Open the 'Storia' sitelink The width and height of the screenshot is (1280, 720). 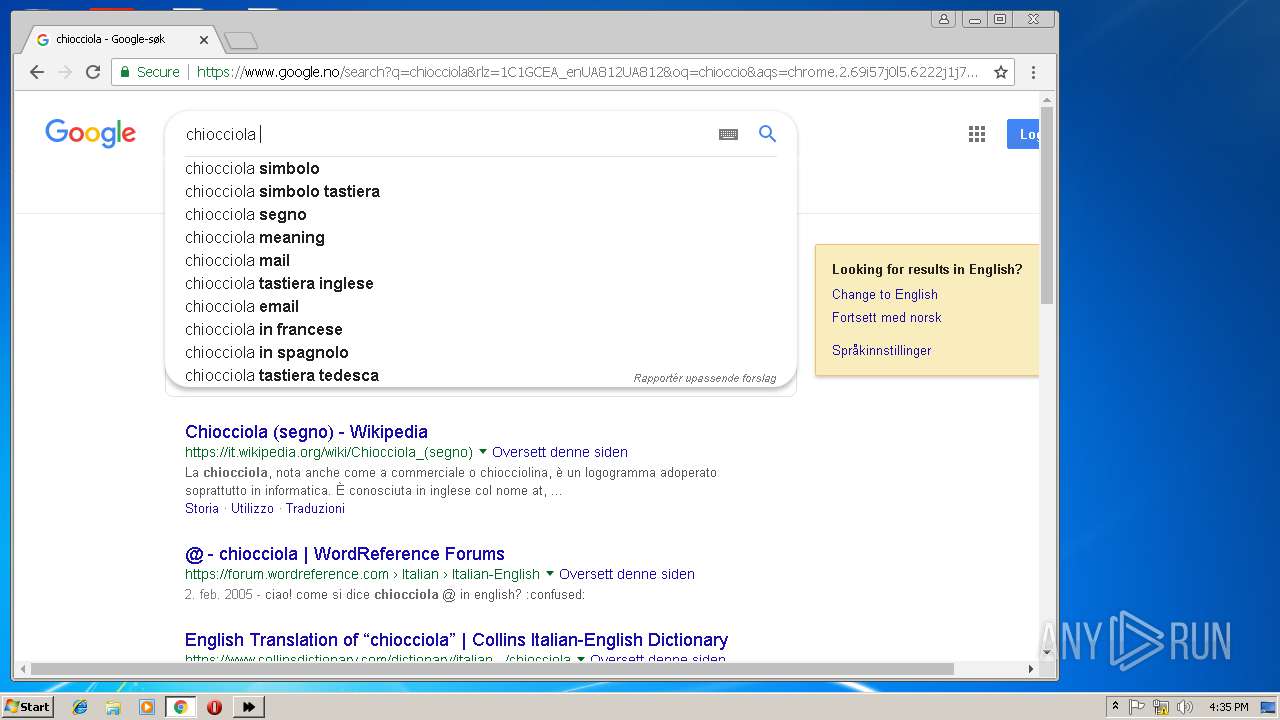(x=202, y=508)
